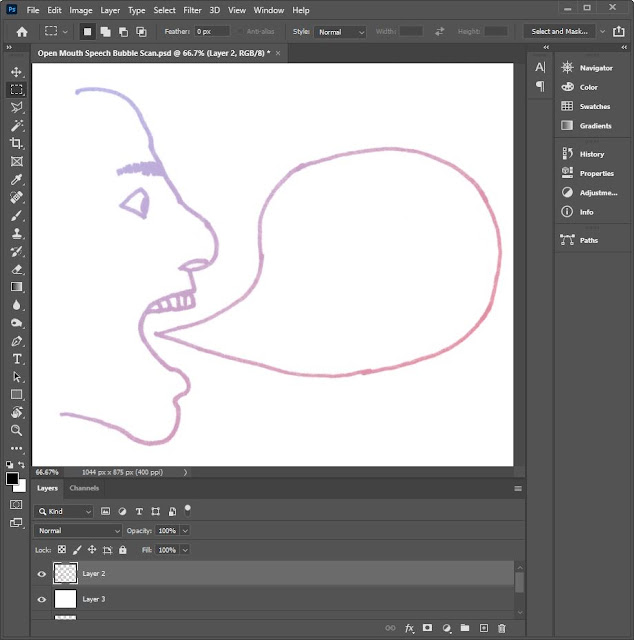Select the Hand tool

point(16,412)
